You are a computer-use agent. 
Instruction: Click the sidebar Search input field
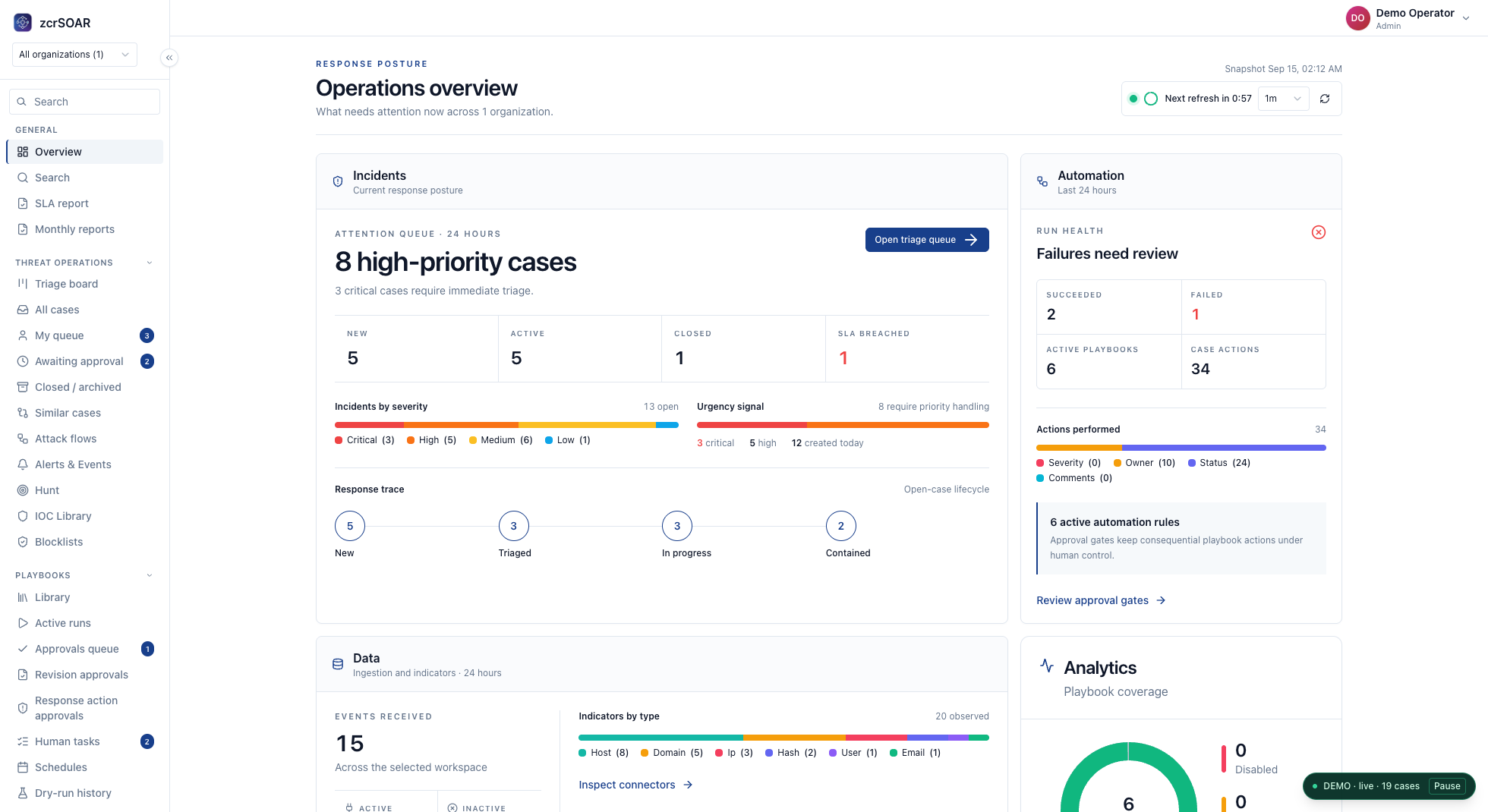coord(84,102)
